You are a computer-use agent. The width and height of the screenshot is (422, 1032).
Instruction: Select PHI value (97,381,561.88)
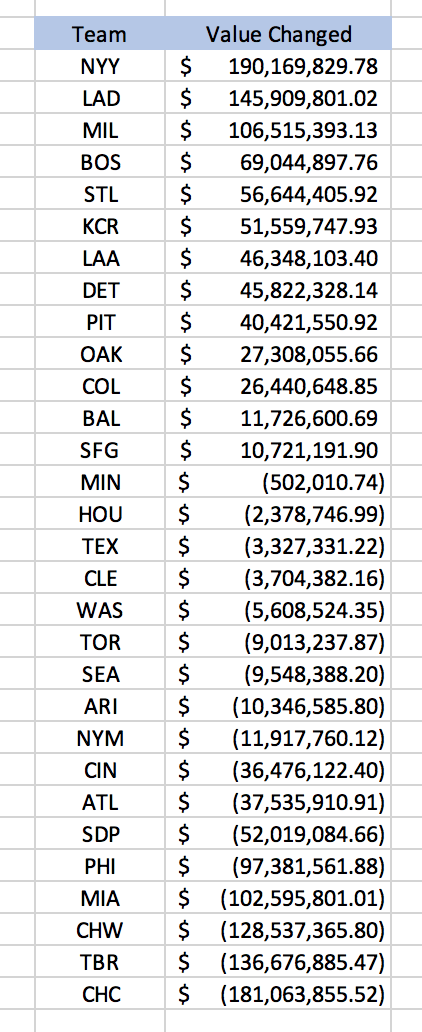[278, 867]
